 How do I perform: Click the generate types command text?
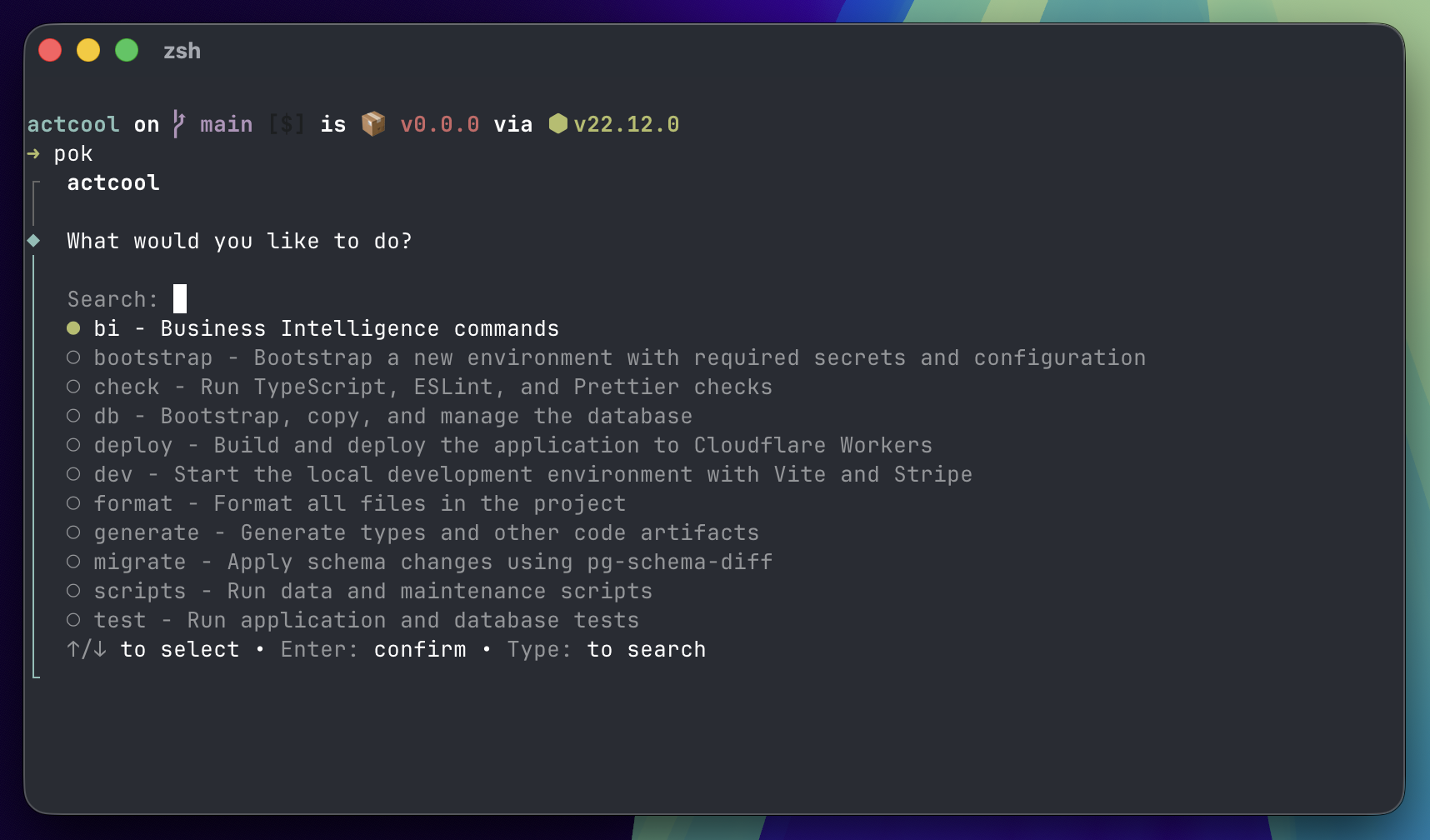tap(426, 532)
